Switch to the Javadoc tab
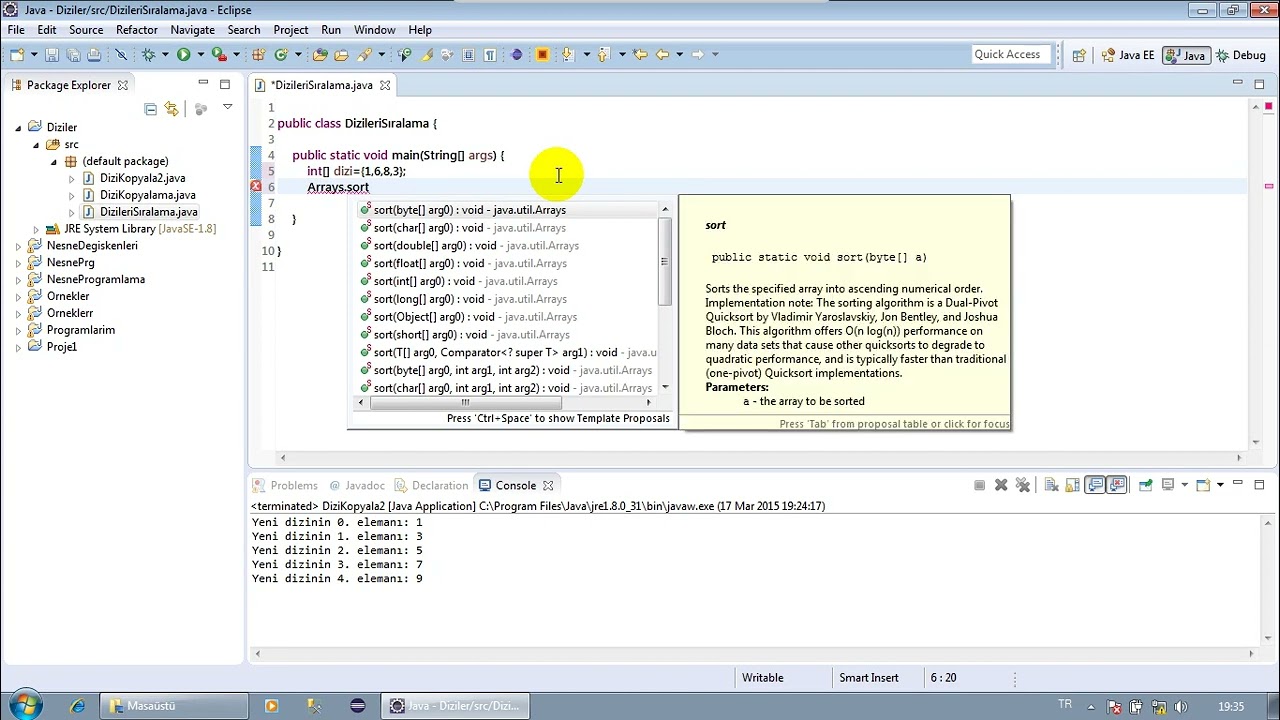 point(357,485)
